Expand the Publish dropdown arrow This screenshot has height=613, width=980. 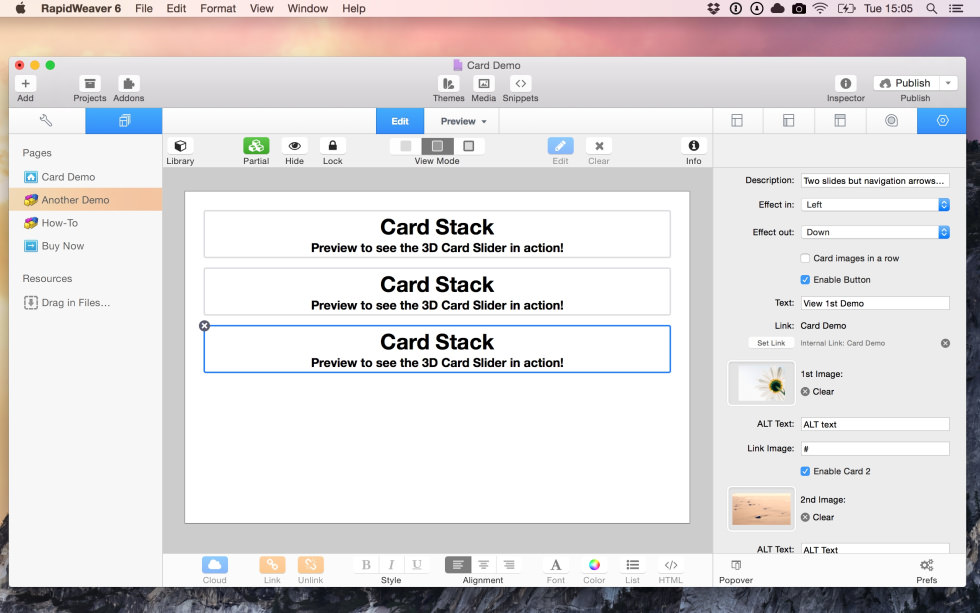pos(948,83)
